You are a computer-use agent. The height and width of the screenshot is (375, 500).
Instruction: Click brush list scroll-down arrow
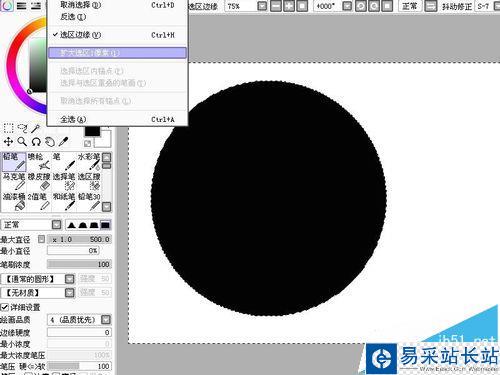click(x=106, y=207)
